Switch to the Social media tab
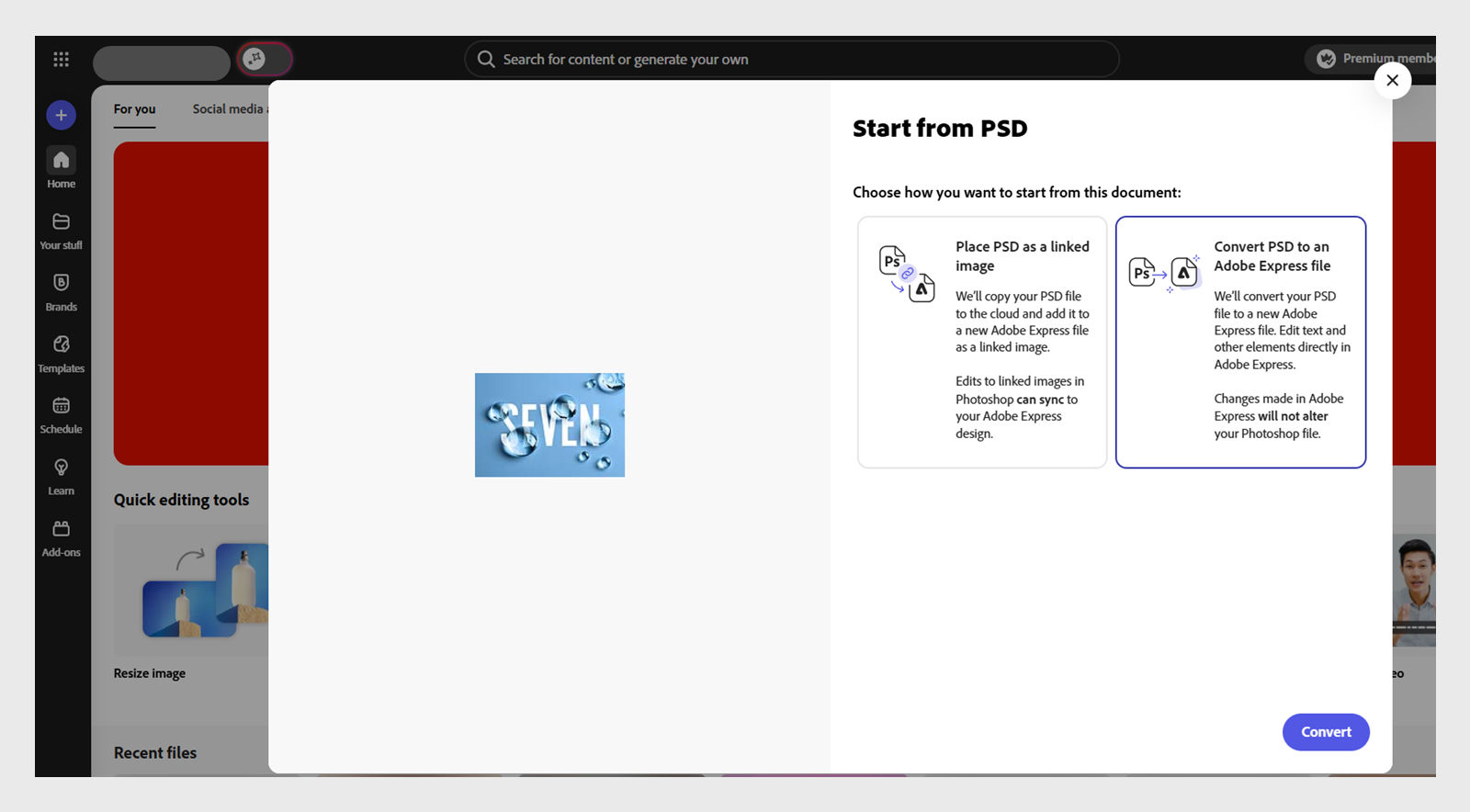Image resolution: width=1470 pixels, height=812 pixels. coord(230,109)
